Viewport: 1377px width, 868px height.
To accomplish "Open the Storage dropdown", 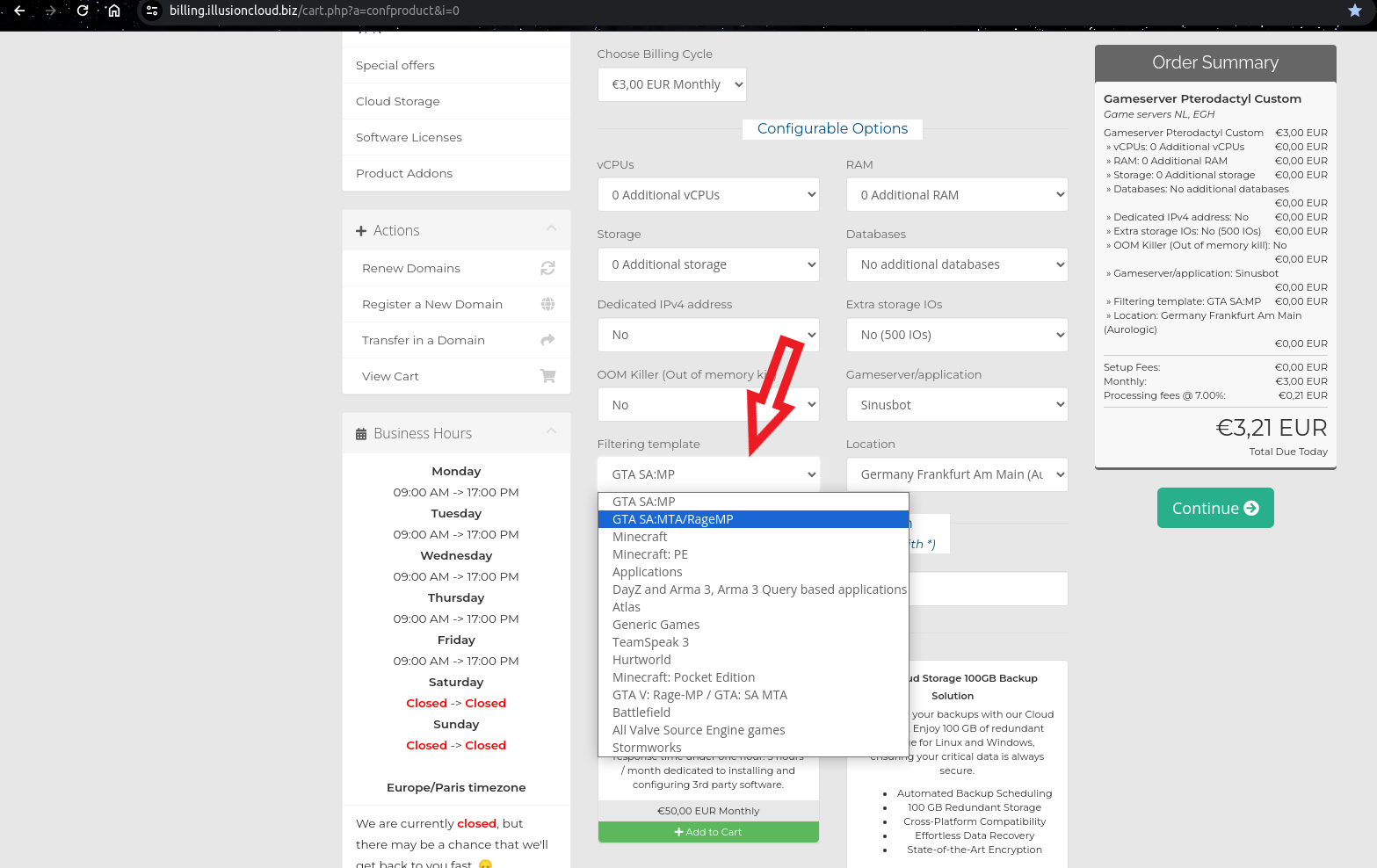I will click(708, 264).
